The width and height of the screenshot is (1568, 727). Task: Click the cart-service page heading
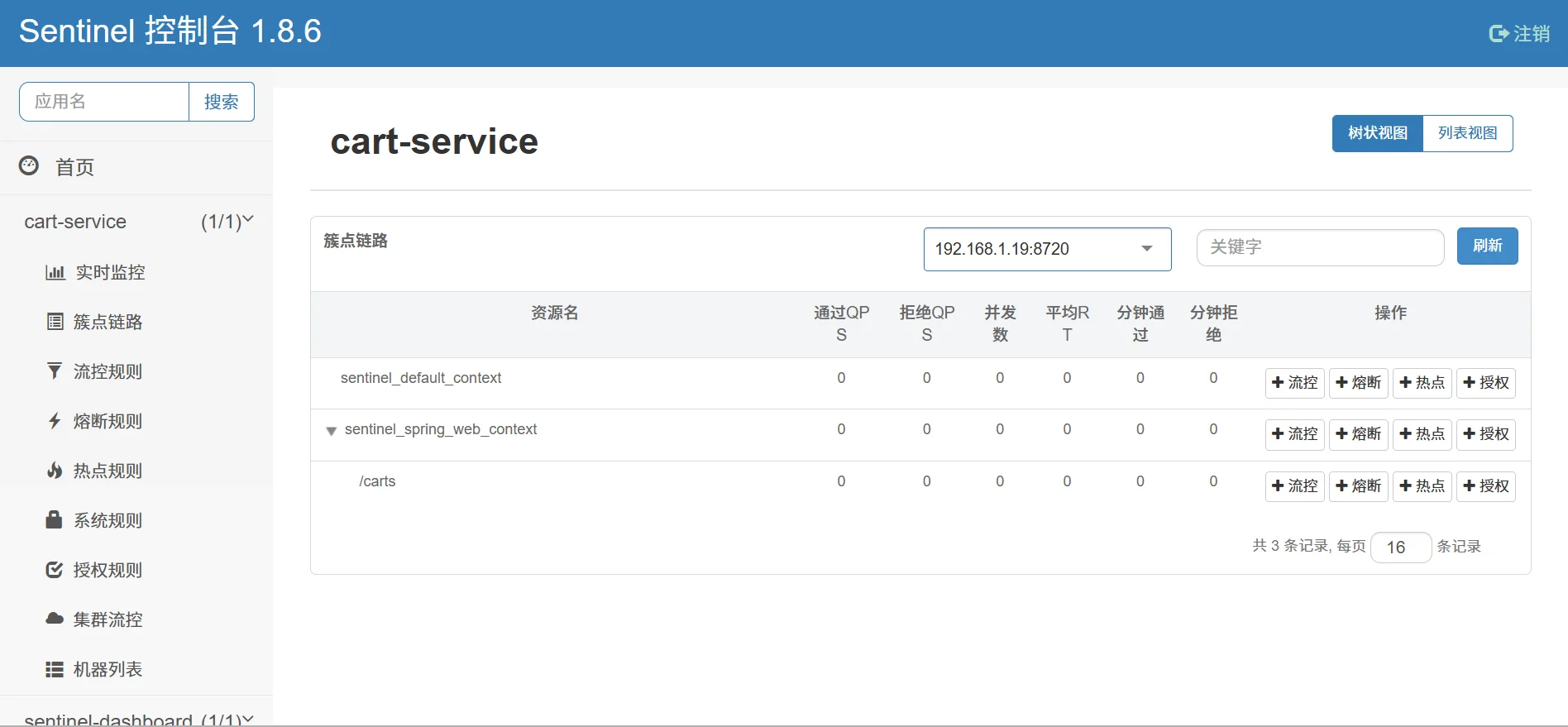tap(434, 141)
